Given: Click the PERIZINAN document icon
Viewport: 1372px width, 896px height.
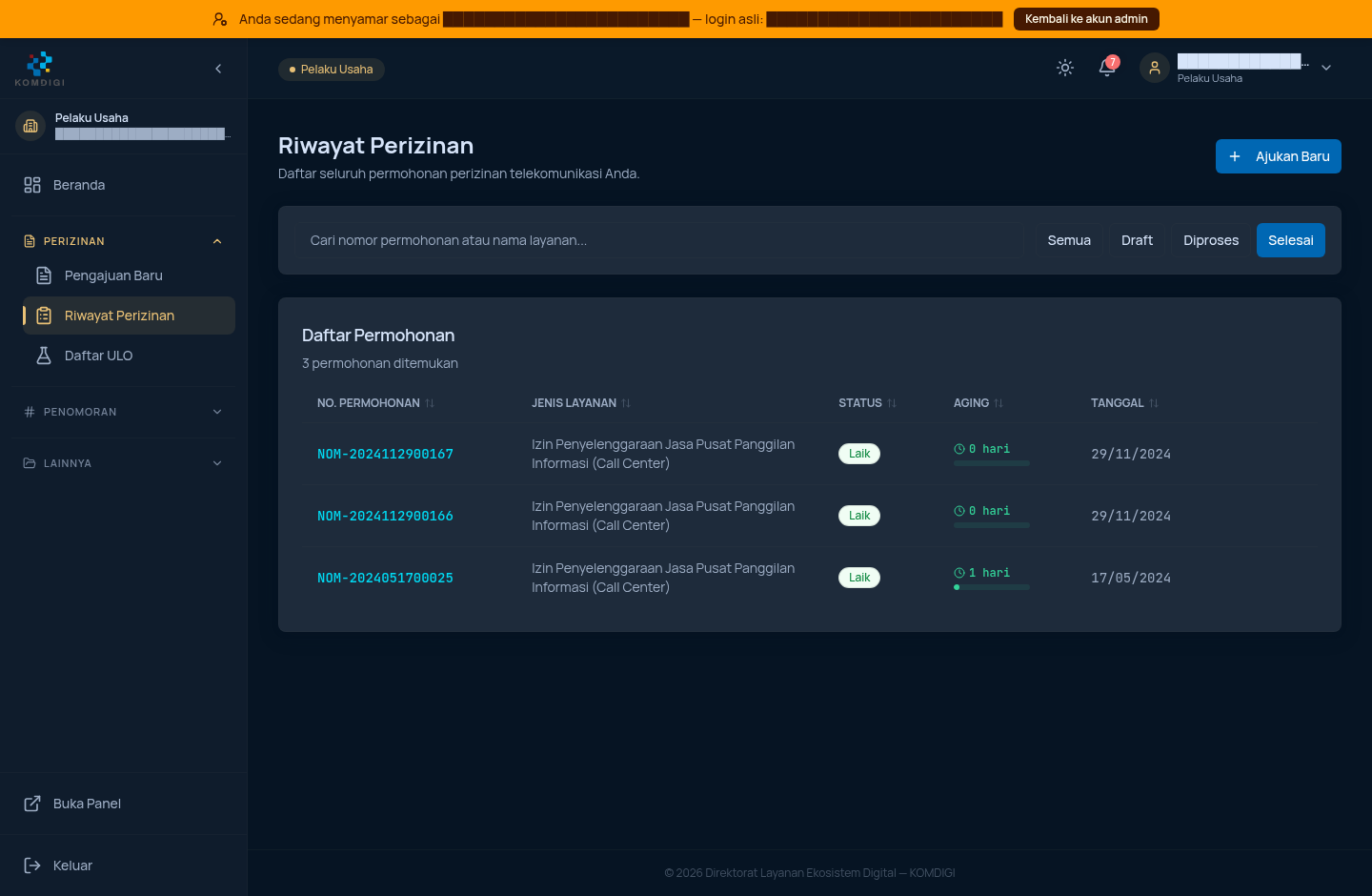Looking at the screenshot, I should (x=30, y=241).
